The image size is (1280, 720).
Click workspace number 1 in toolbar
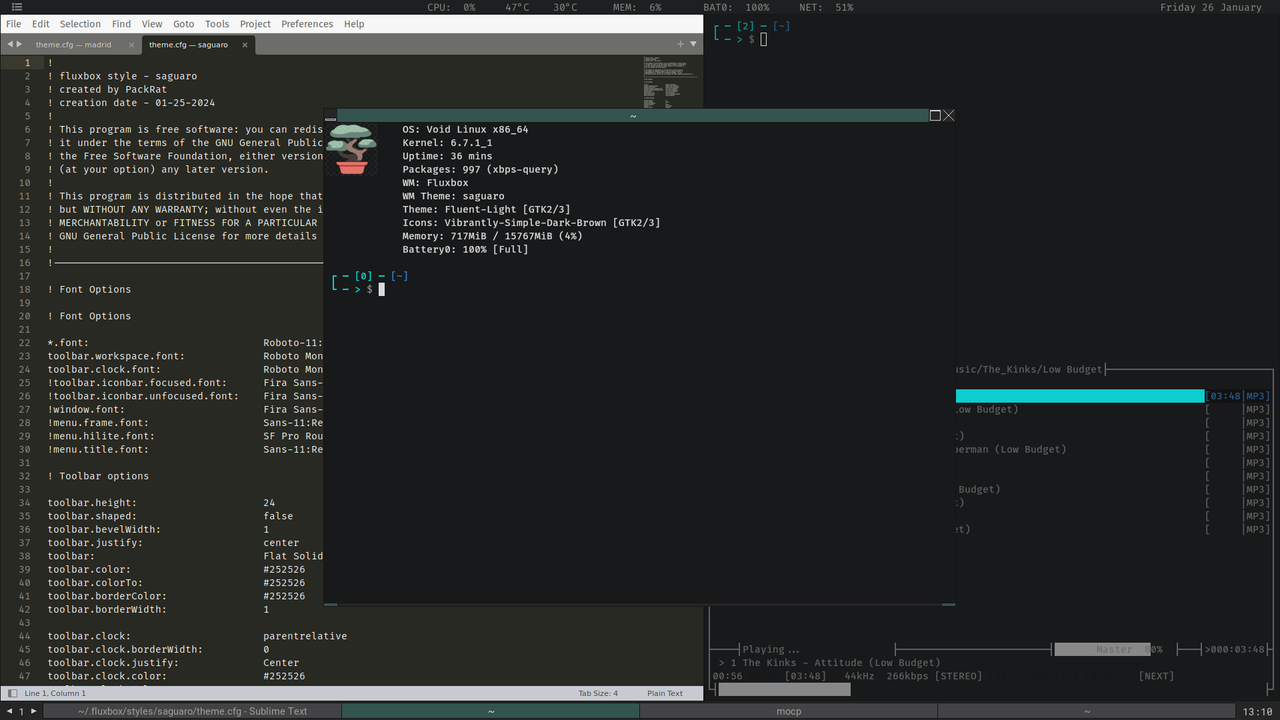21,711
